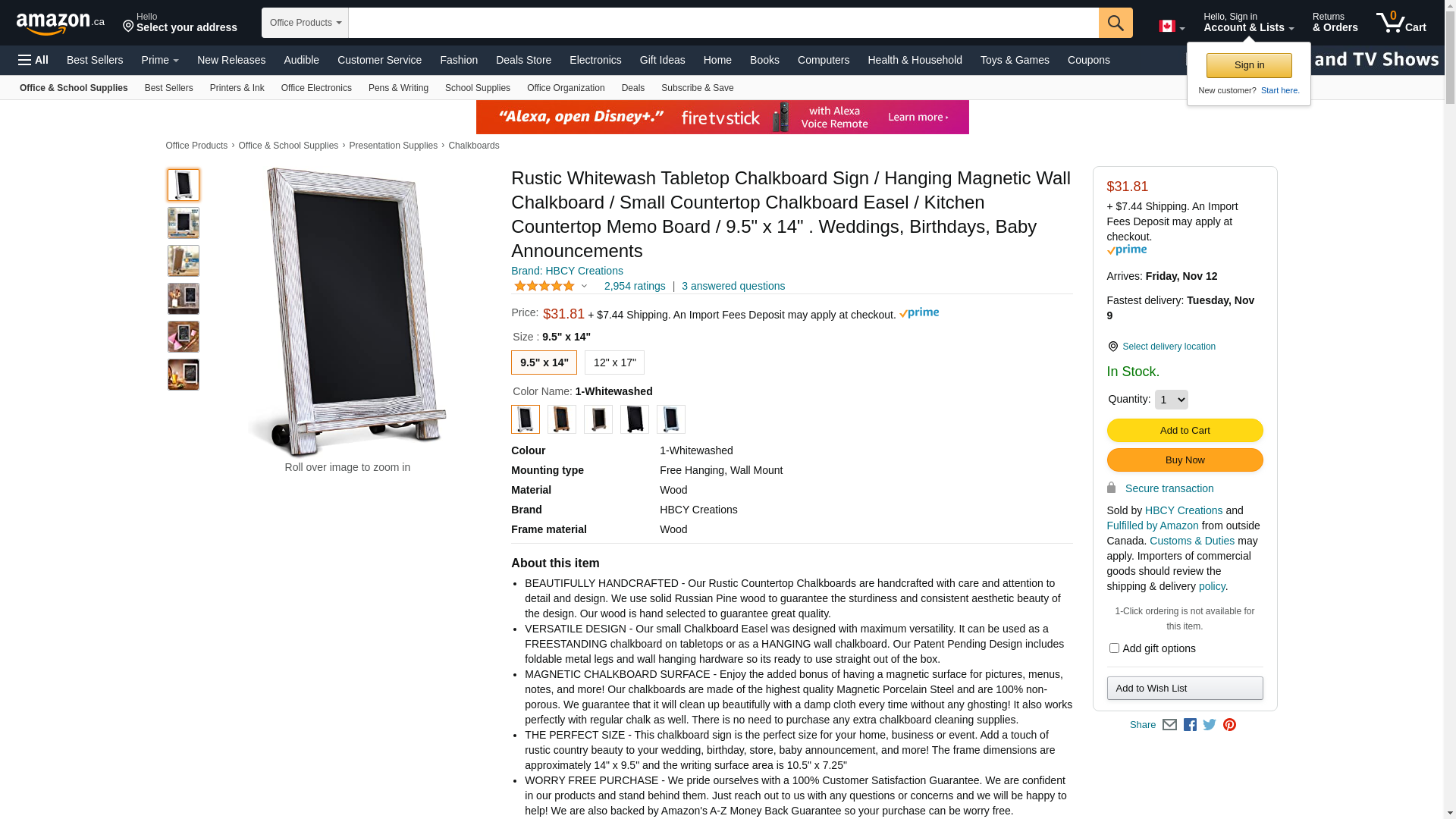Add item to cart

(x=1185, y=431)
